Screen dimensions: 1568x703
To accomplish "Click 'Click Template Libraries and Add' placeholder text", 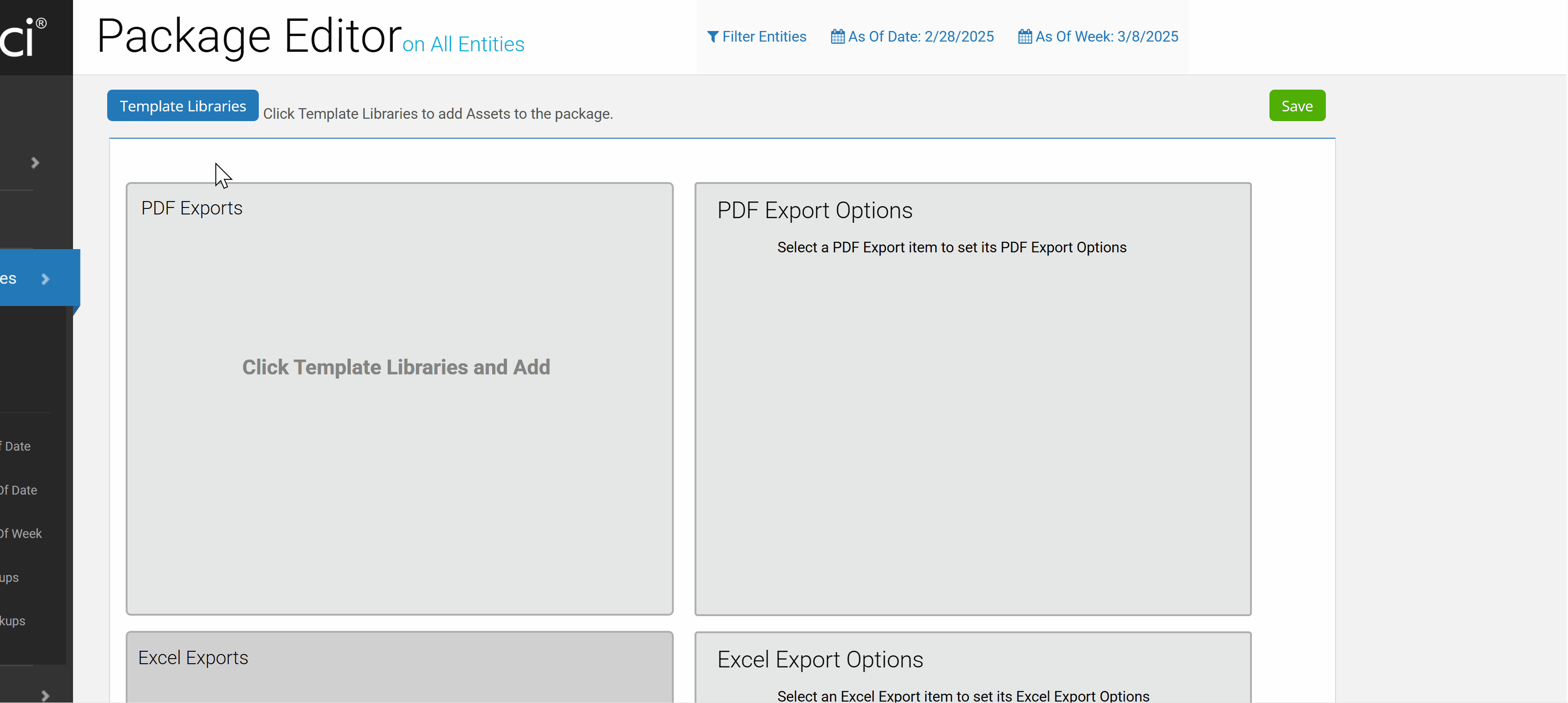I will click(x=396, y=367).
